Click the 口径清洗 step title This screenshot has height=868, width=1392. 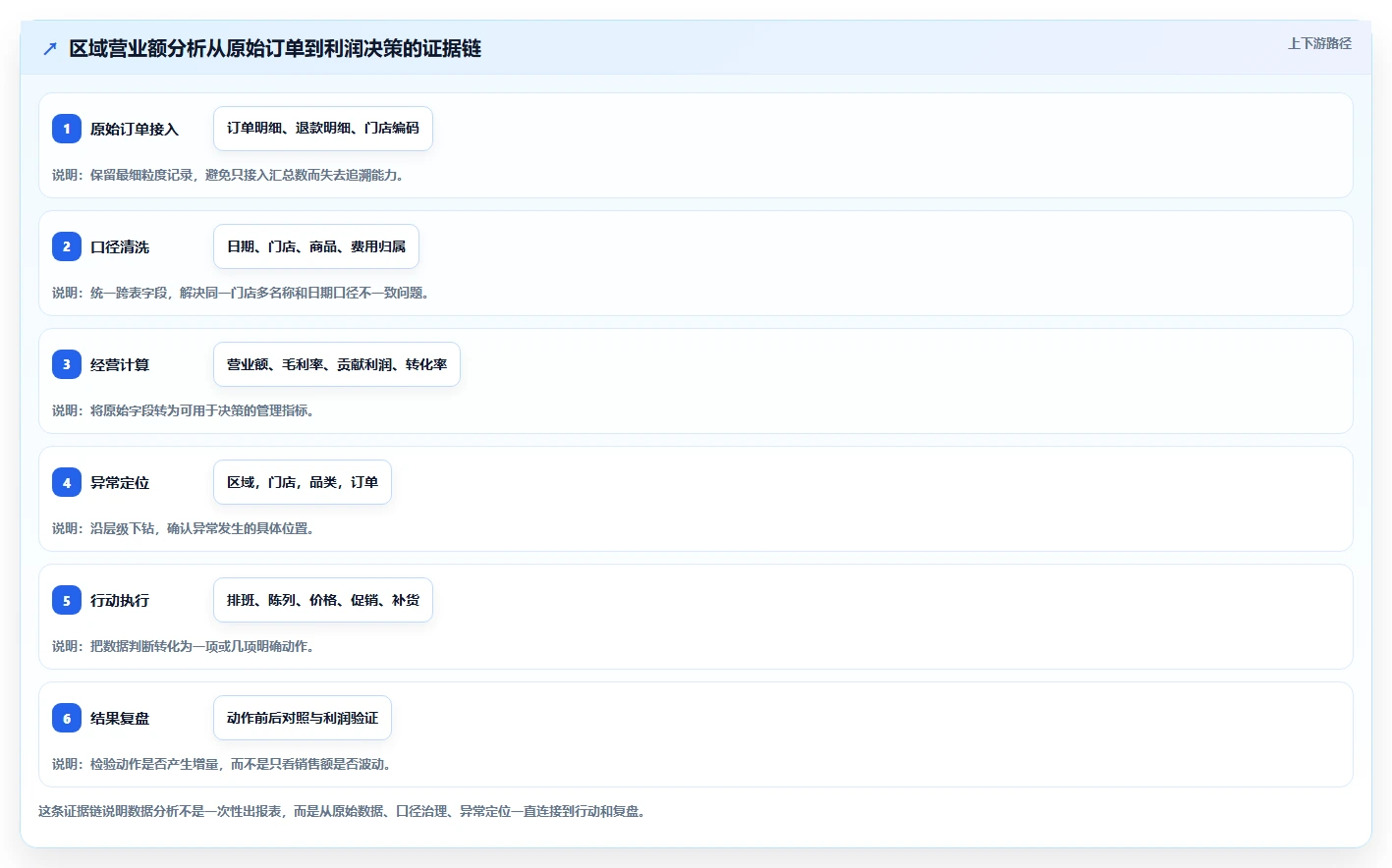120,246
